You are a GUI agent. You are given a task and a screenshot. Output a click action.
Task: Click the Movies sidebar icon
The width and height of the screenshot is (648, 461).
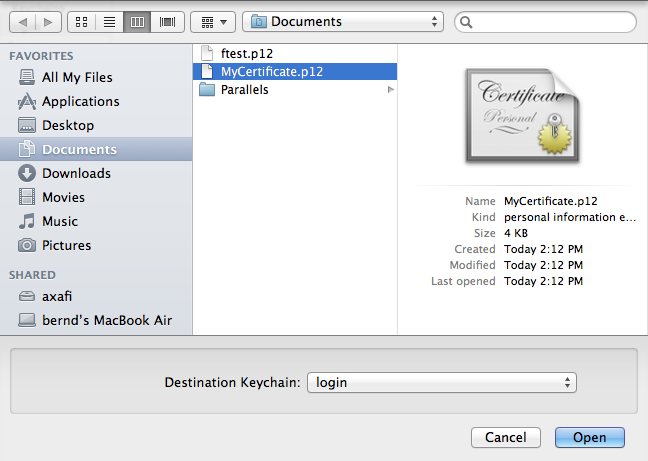pos(27,197)
